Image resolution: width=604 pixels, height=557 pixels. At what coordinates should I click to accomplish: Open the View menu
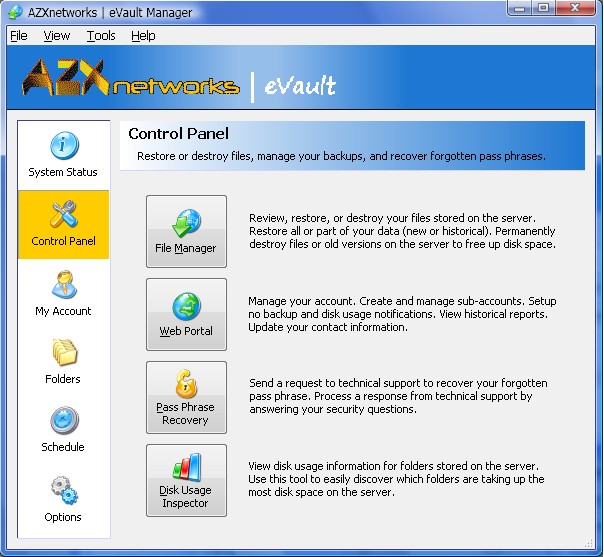57,36
